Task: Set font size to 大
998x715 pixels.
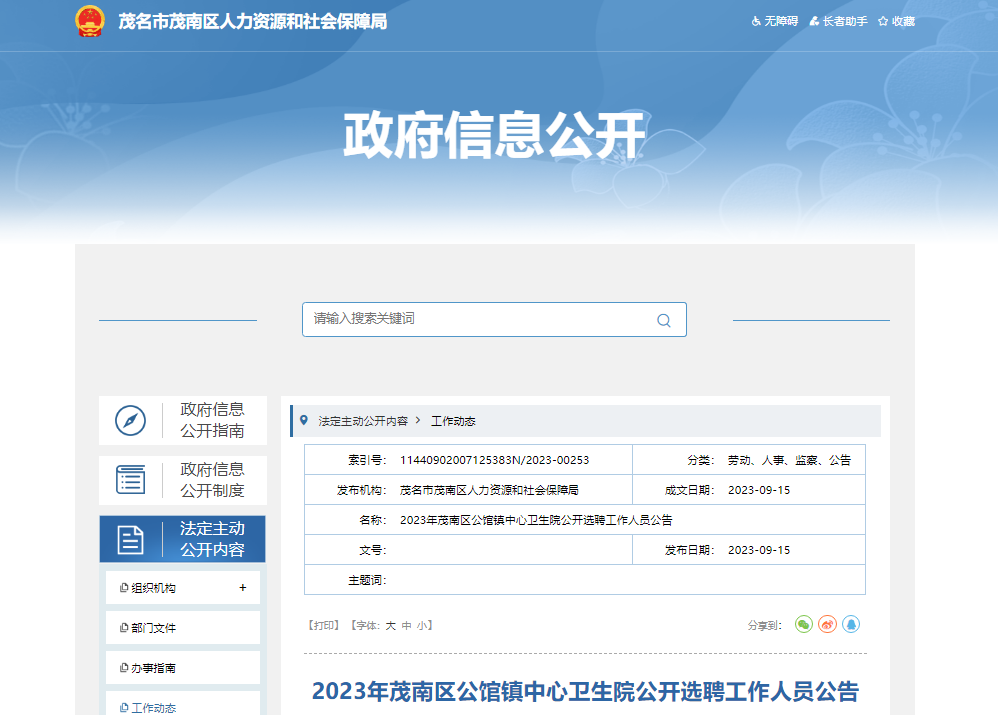Action: click(x=391, y=625)
